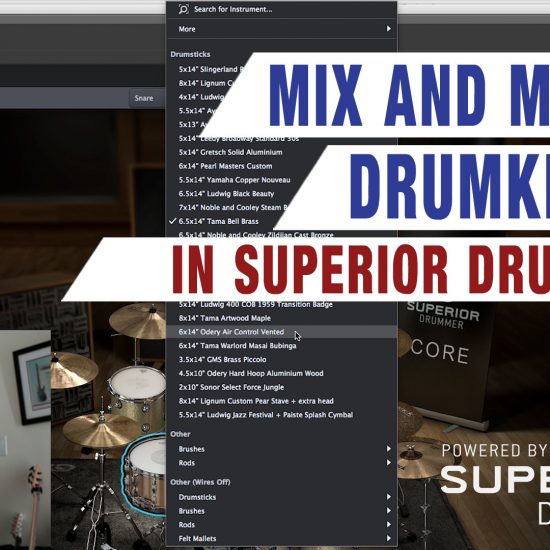This screenshot has width=550, height=550.
Task: Pick 3.5x14" GMS Brass Piccolo
Action: (222, 360)
